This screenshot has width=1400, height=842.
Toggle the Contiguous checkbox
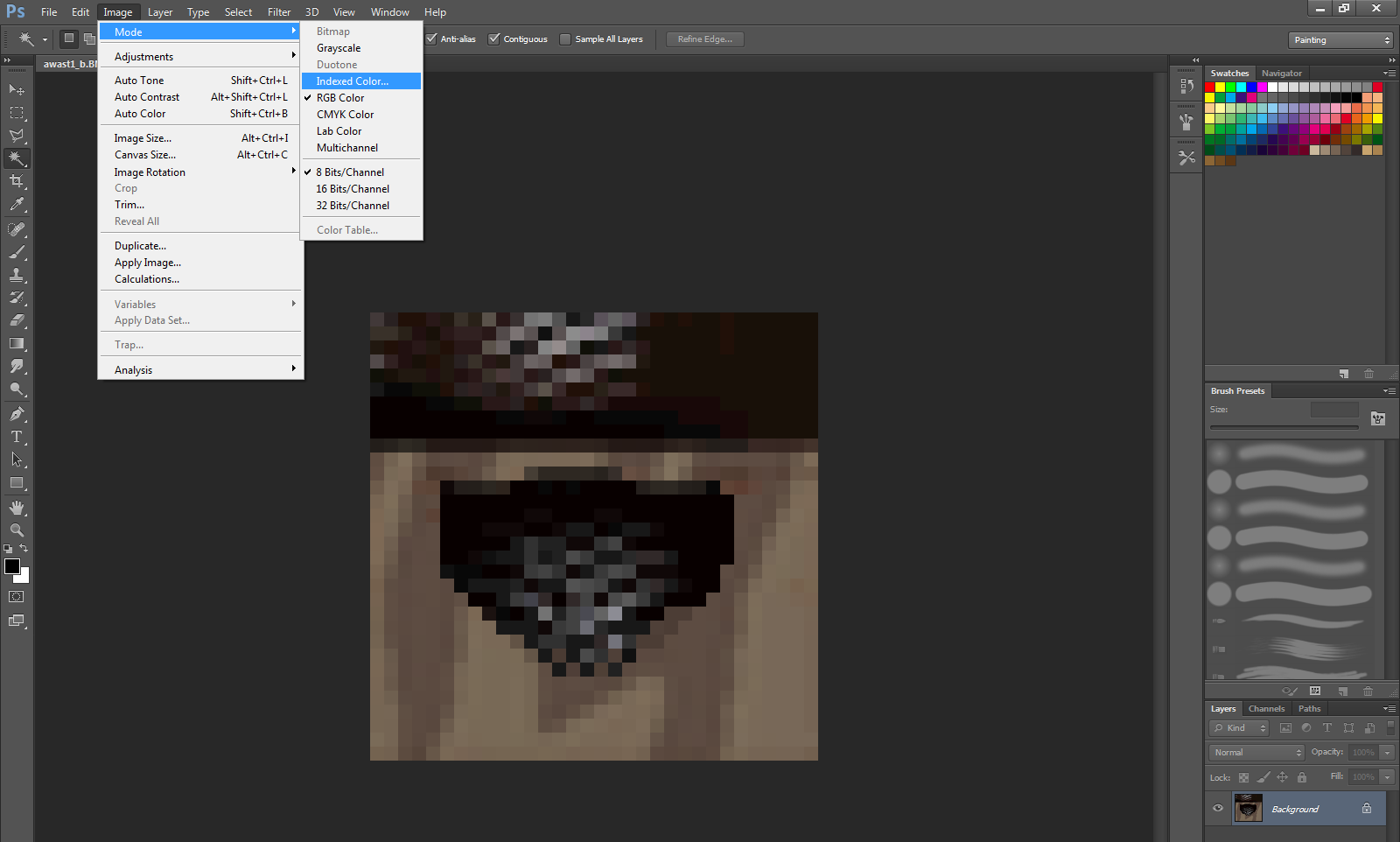pyautogui.click(x=494, y=39)
